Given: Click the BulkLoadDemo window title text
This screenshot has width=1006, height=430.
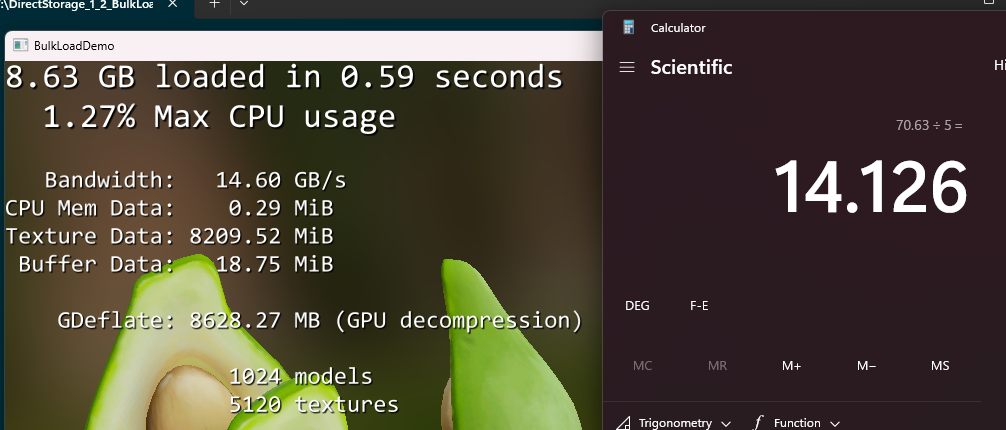Looking at the screenshot, I should [74, 46].
